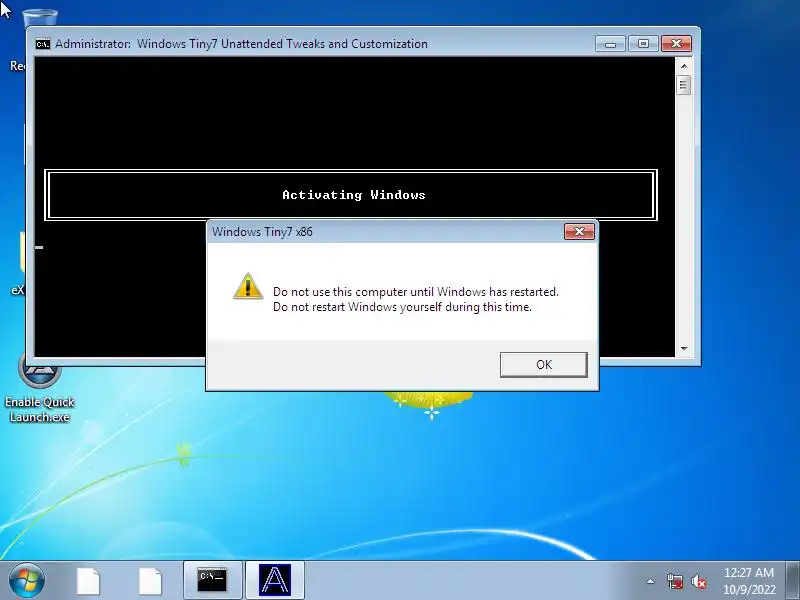Open the first blank document taskbar icon
This screenshot has height=600, width=800.
(88, 581)
